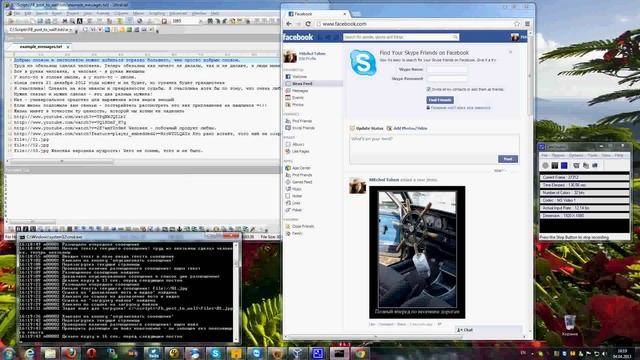The width and height of the screenshot is (640, 360).
Task: Open the Chrome menu button
Action: pyautogui.click(x=527, y=24)
